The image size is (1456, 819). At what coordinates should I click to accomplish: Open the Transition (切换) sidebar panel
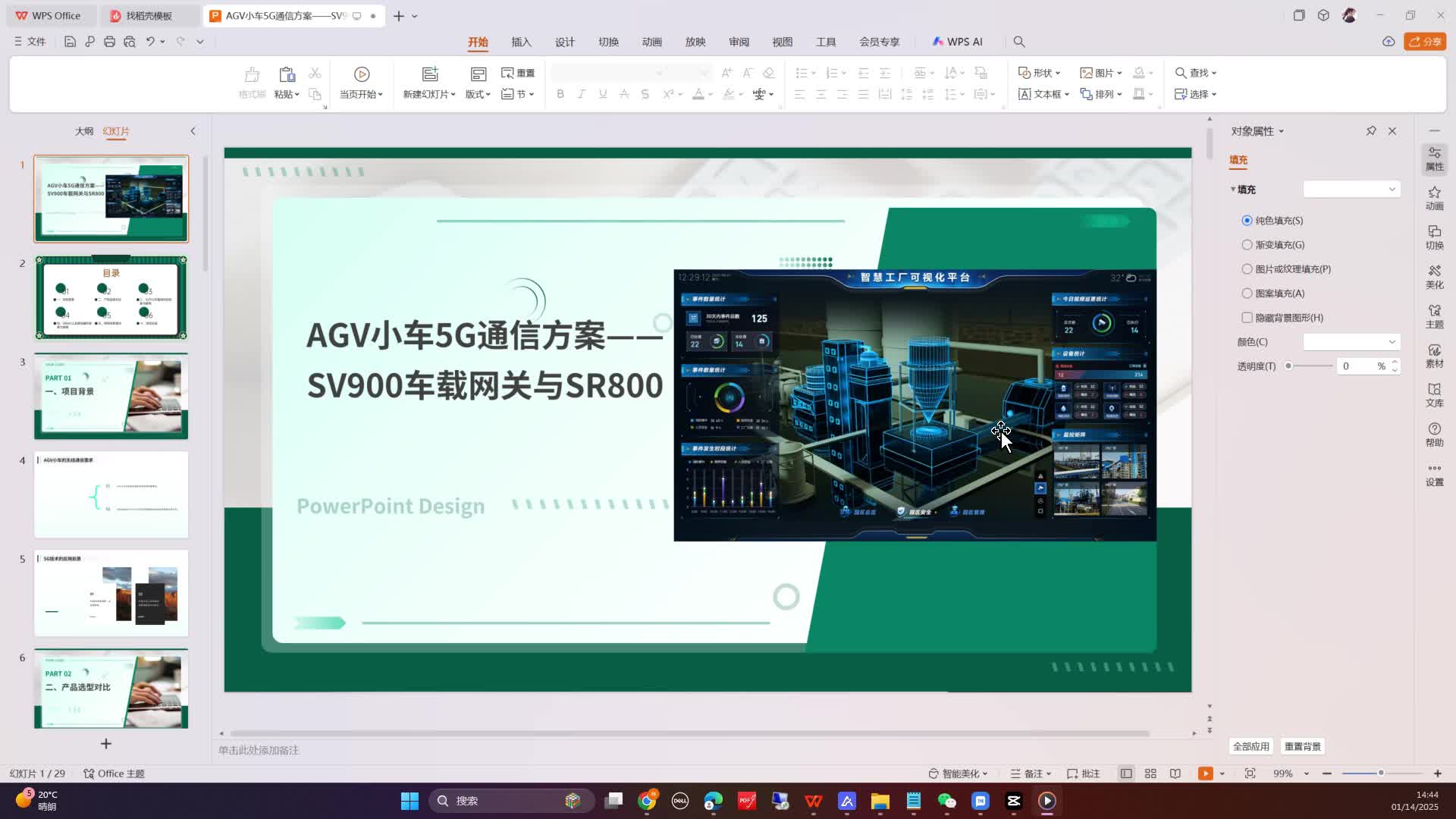click(x=1435, y=237)
